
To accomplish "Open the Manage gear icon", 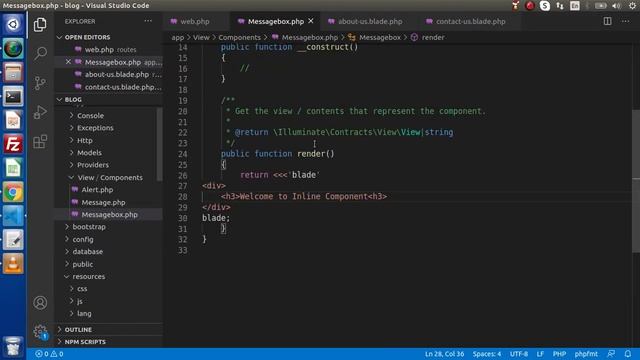I will [40, 331].
